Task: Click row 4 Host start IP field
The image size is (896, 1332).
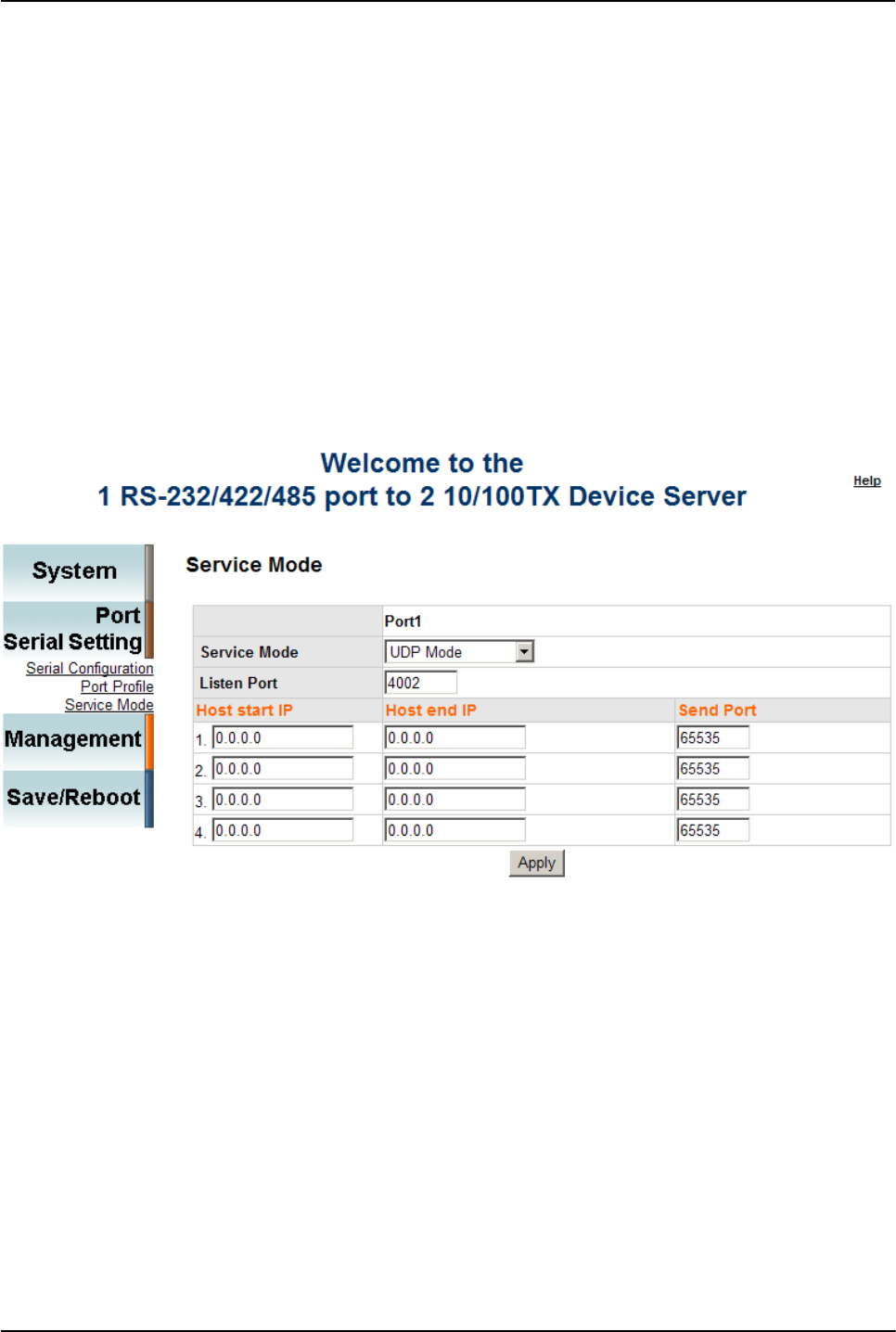Action: tap(283, 830)
